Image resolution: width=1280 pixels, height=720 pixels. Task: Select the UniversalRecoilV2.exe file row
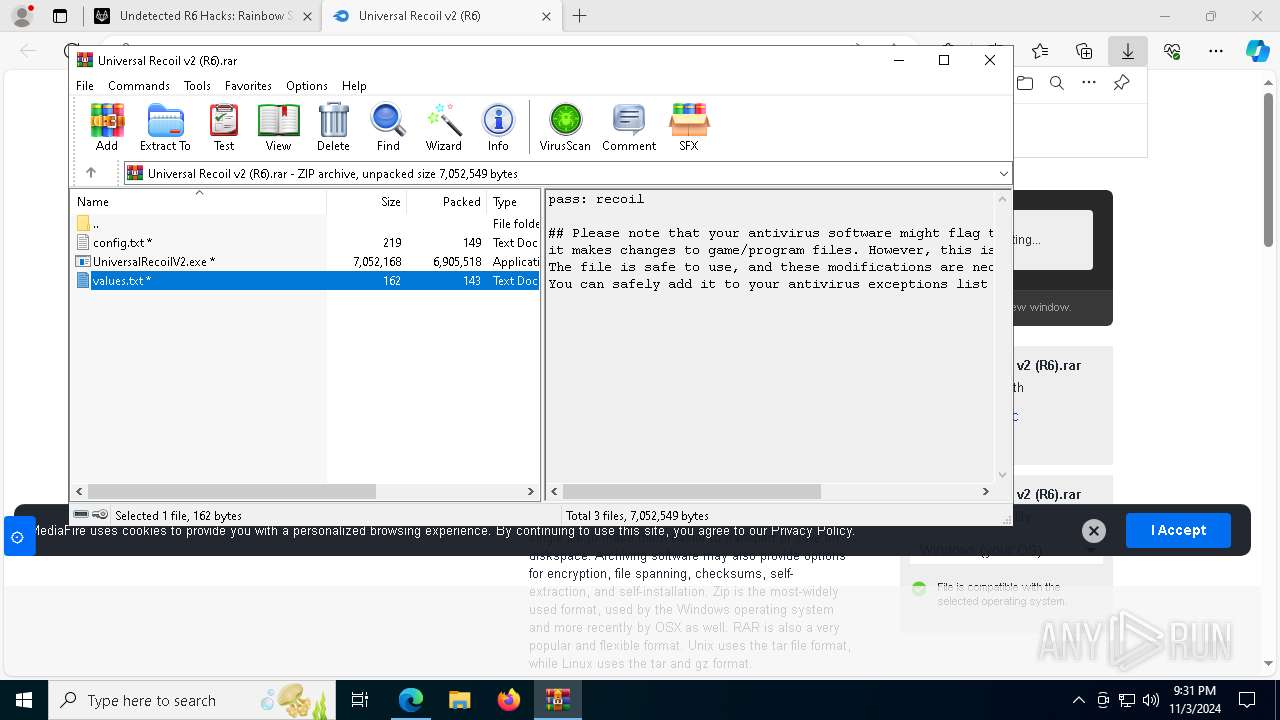click(306, 261)
